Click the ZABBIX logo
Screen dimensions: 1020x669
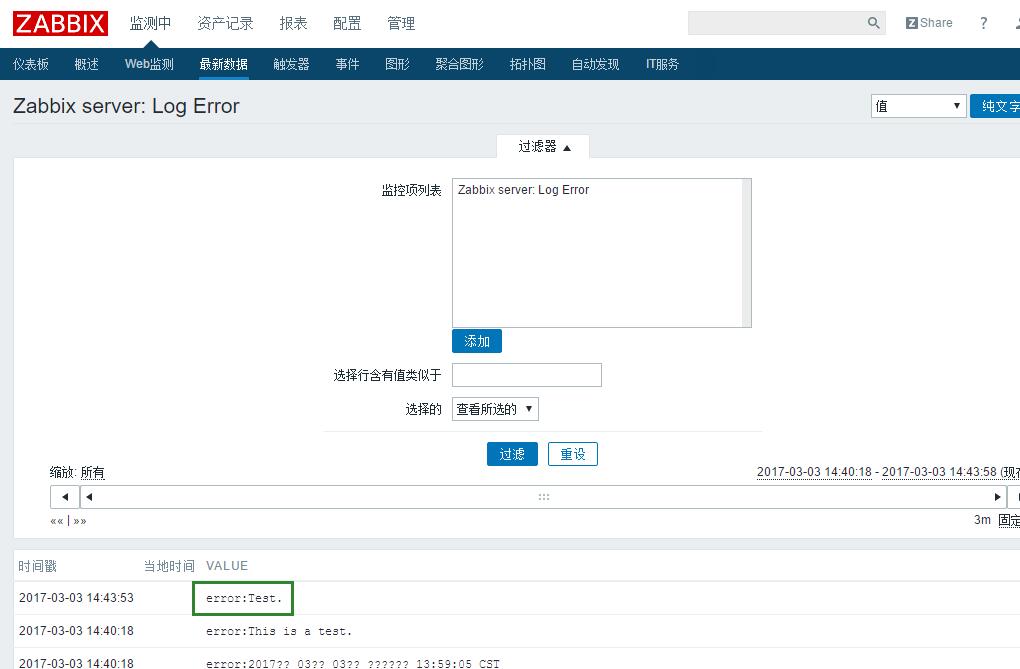click(60, 23)
